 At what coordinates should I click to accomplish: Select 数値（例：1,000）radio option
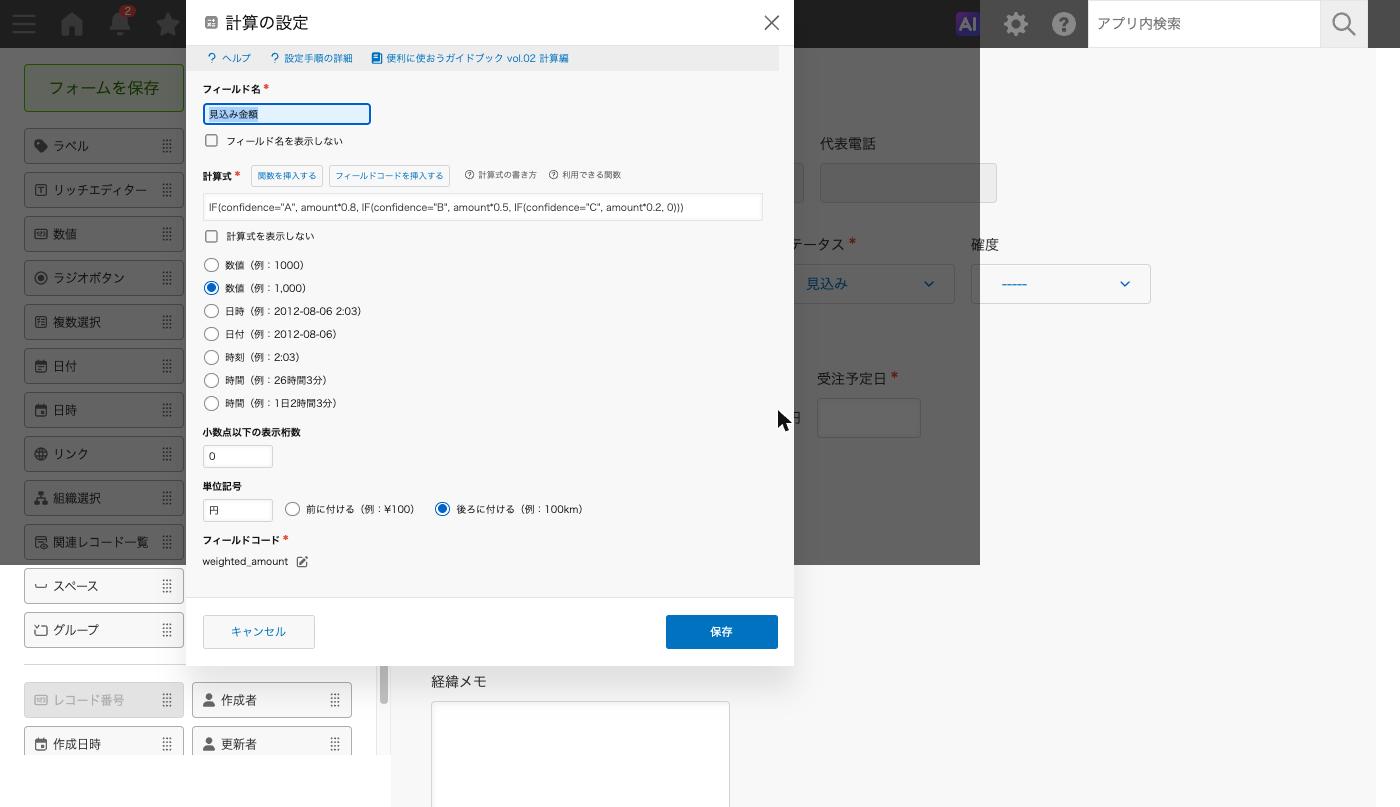point(211,288)
